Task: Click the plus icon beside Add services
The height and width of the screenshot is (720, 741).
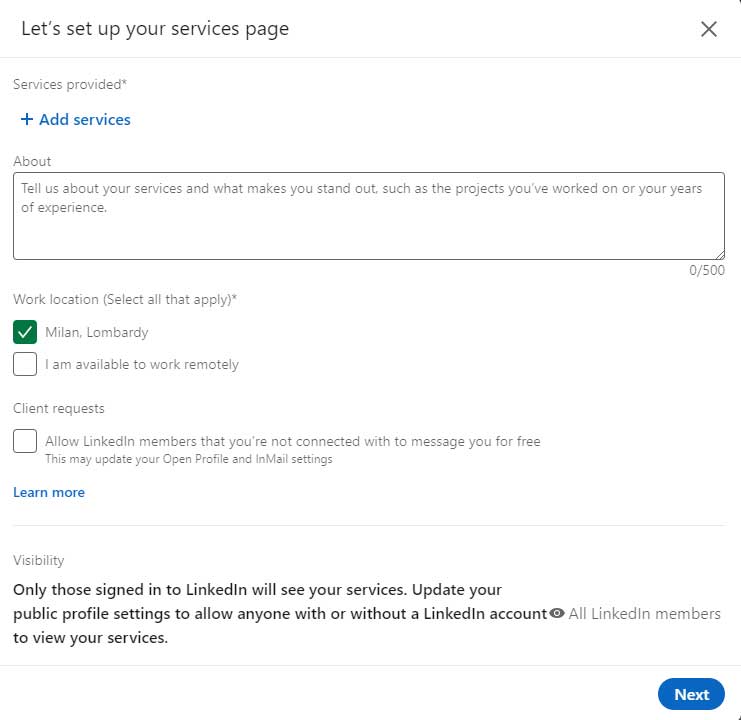Action: pyautogui.click(x=26, y=120)
